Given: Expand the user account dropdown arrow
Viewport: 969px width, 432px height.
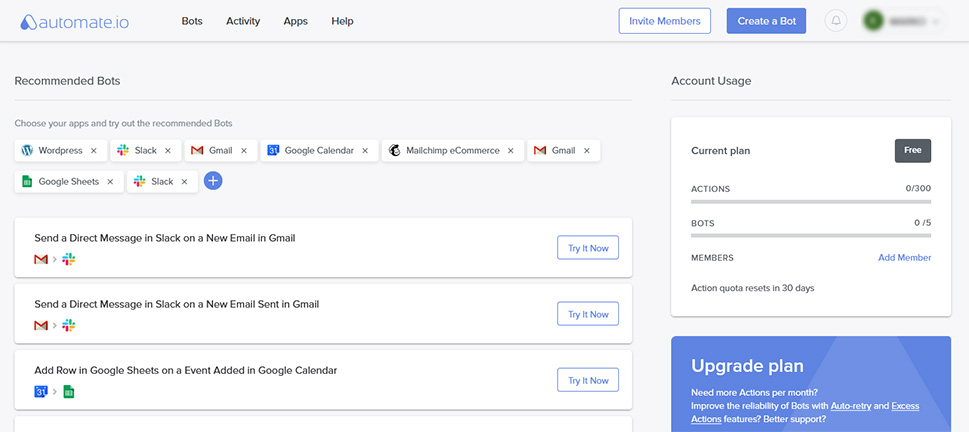Looking at the screenshot, I should coord(936,22).
